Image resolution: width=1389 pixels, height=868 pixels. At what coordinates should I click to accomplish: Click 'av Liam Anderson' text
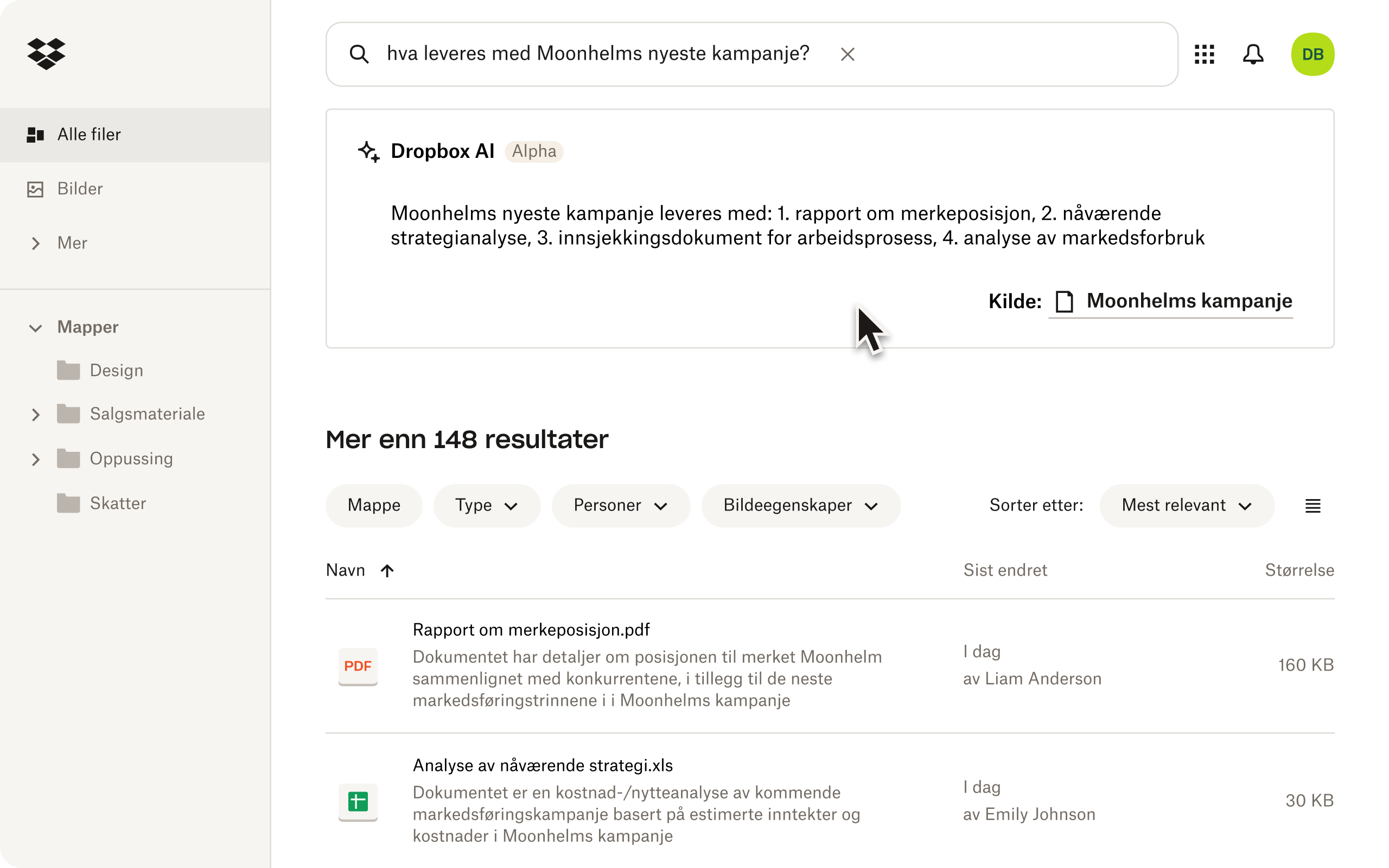point(1032,679)
